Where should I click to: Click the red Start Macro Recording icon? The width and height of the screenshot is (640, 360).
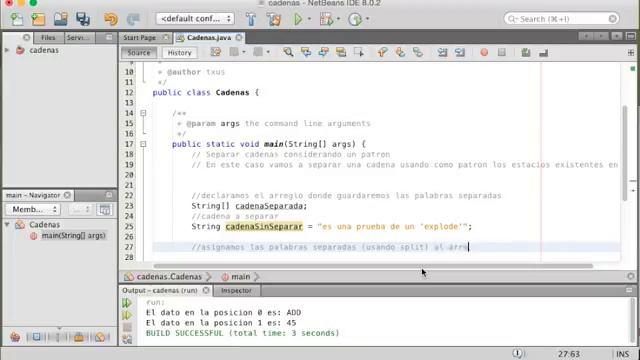[x=484, y=52]
